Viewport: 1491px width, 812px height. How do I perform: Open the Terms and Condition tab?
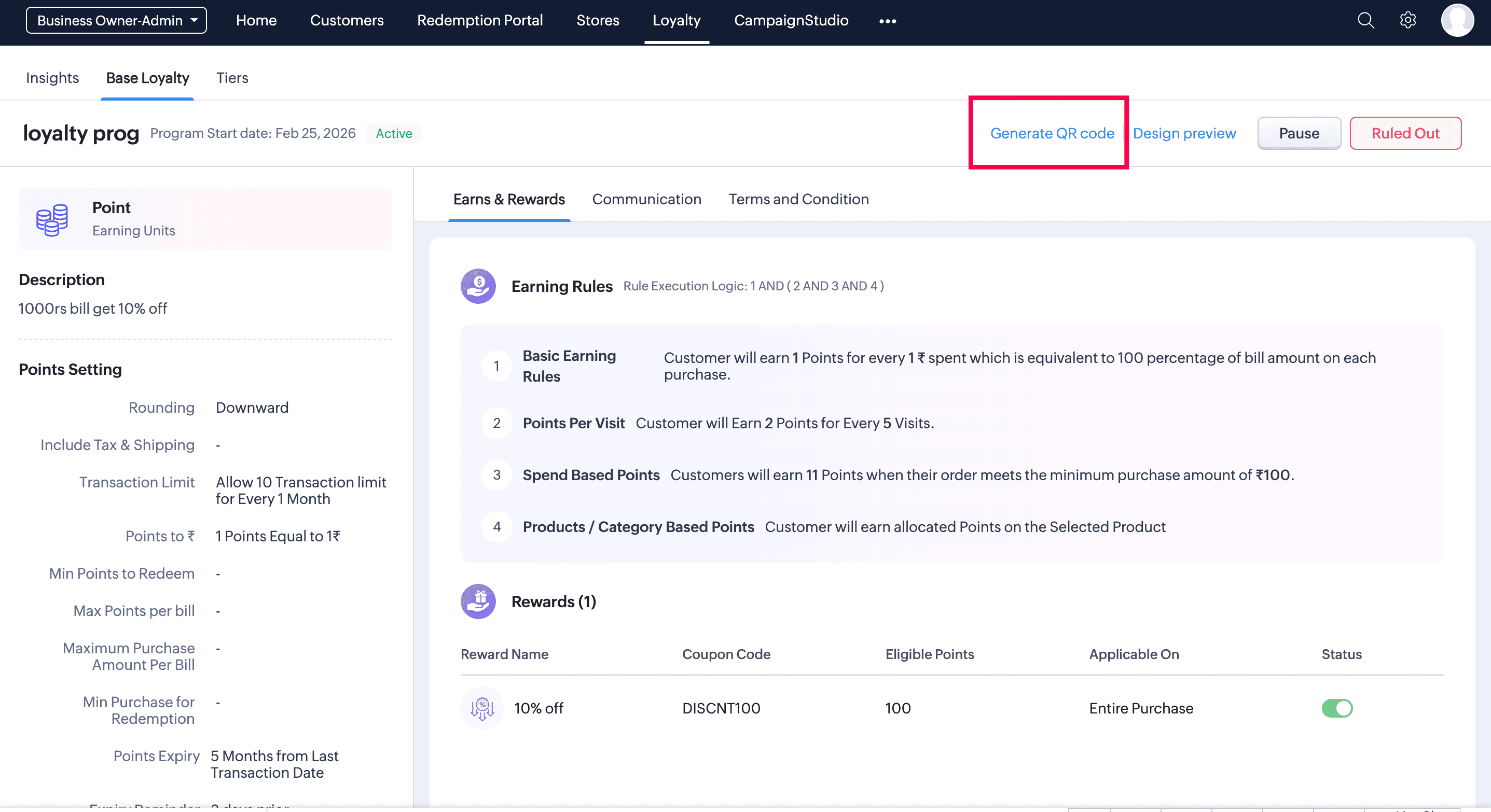(798, 199)
